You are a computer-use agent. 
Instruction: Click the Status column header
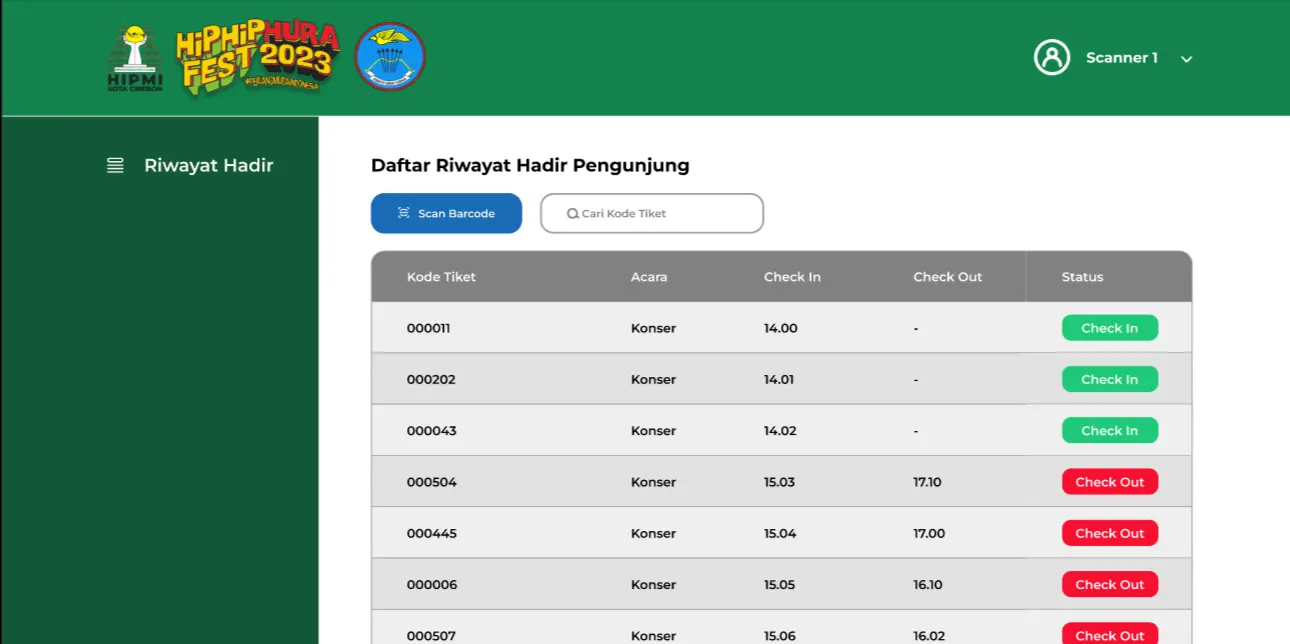click(x=1082, y=277)
